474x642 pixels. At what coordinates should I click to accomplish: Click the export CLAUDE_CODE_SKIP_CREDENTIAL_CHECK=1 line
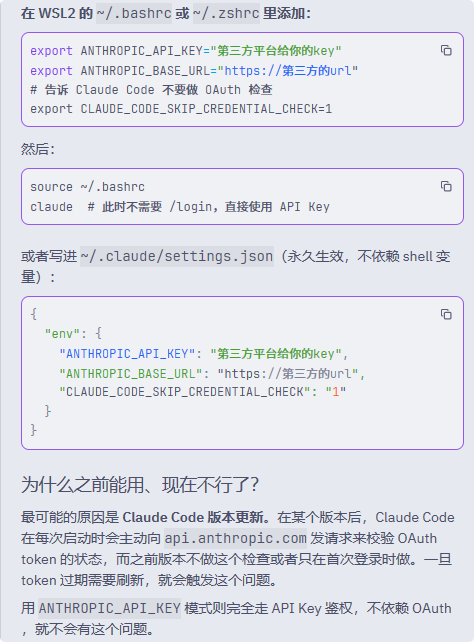tap(181, 109)
